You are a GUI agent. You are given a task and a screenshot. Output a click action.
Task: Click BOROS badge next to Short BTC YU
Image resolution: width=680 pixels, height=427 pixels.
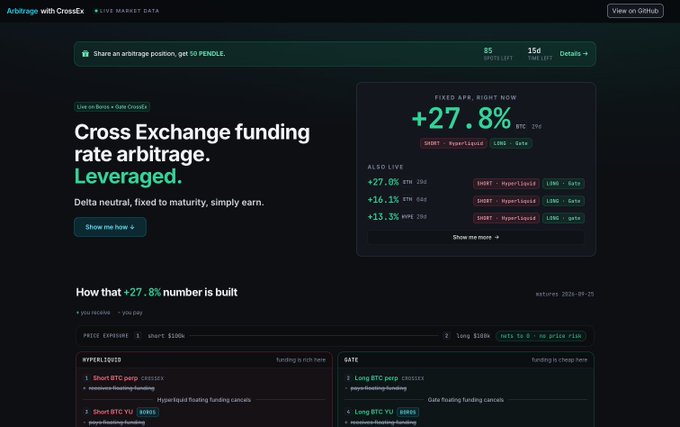point(147,412)
